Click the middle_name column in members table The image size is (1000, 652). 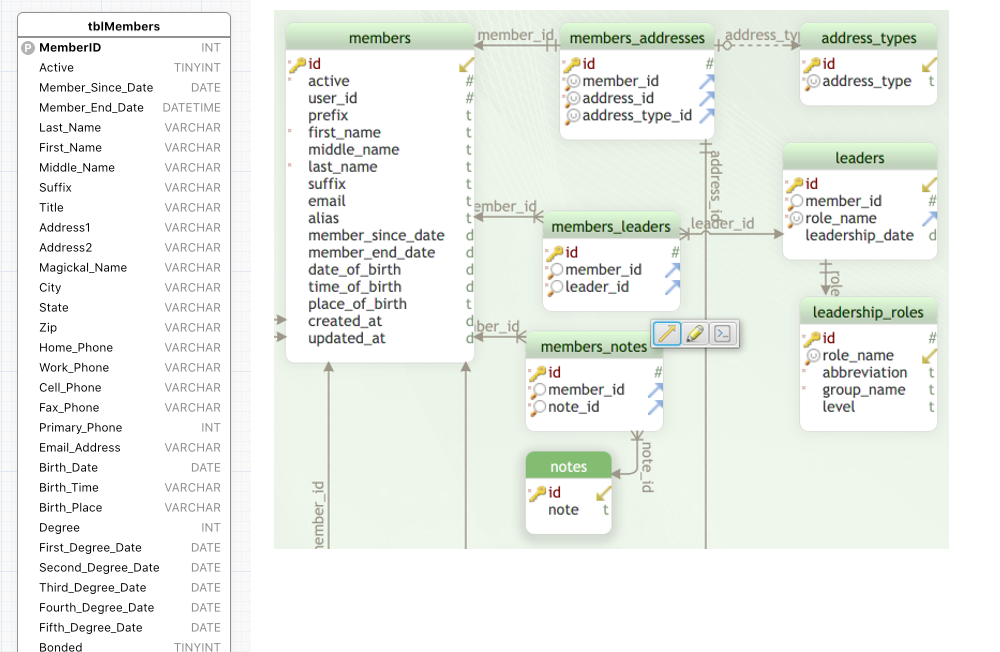[380, 150]
